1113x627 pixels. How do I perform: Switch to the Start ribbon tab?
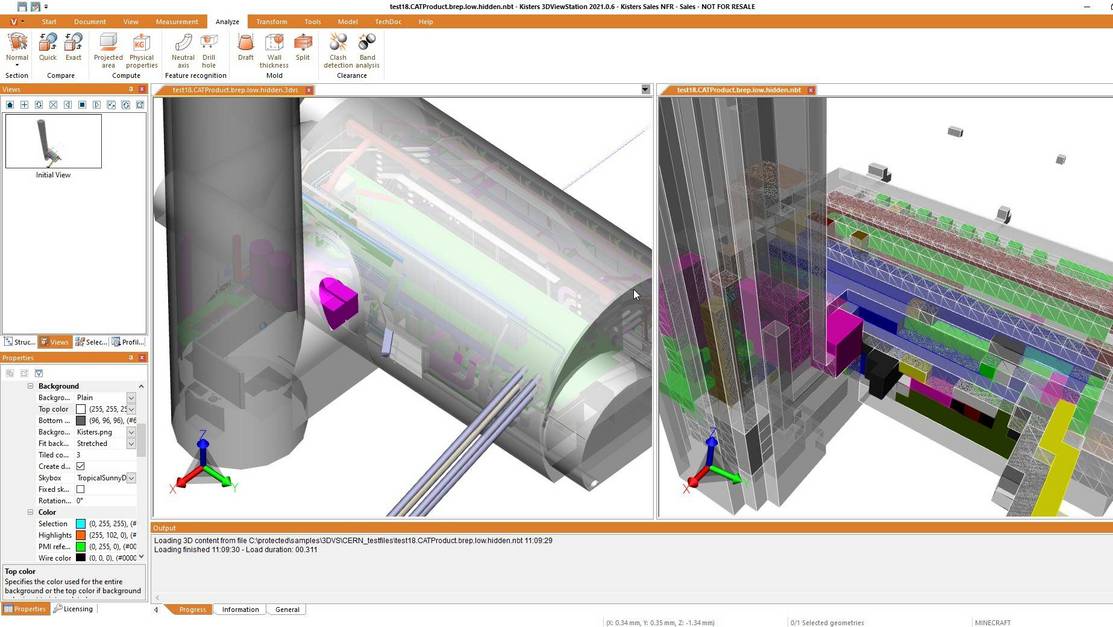pyautogui.click(x=49, y=22)
